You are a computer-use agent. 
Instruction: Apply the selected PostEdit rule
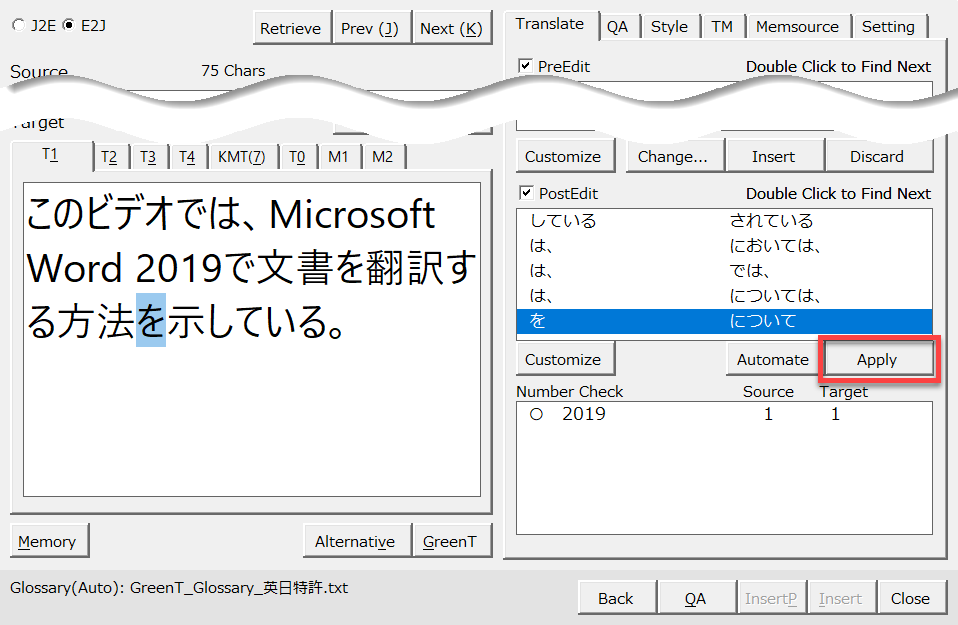877,360
